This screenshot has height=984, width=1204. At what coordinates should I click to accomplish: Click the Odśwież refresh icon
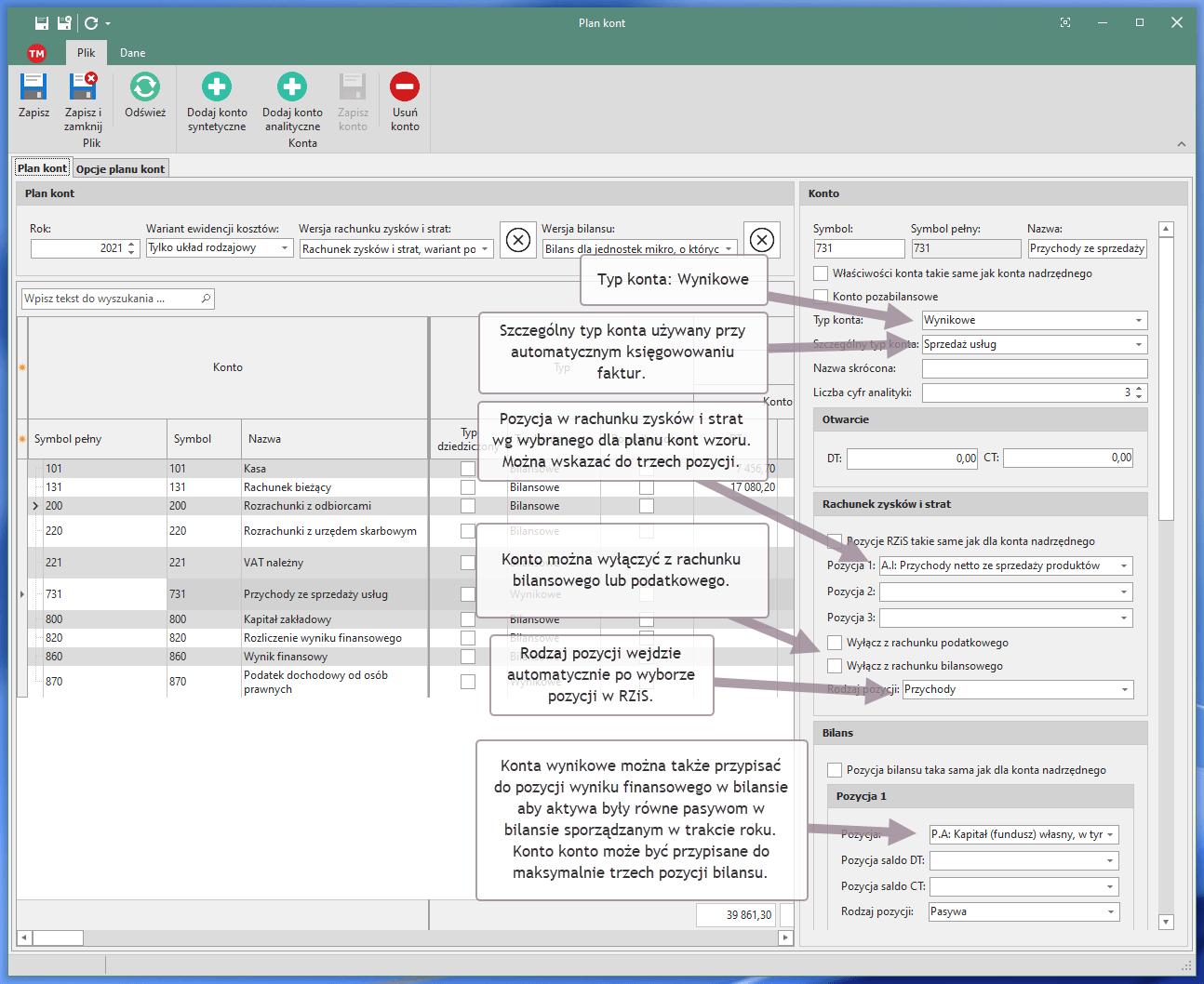(145, 87)
